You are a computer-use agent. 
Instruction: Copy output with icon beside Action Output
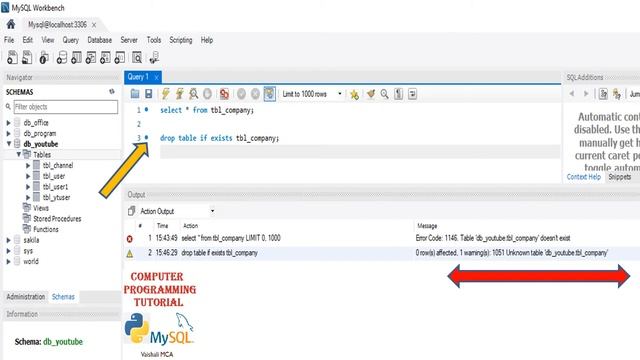click(131, 211)
